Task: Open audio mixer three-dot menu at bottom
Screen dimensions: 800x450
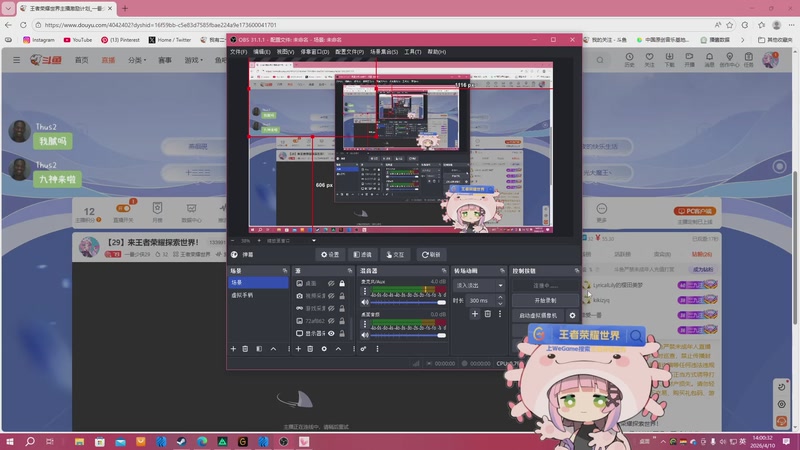Action: point(378,349)
